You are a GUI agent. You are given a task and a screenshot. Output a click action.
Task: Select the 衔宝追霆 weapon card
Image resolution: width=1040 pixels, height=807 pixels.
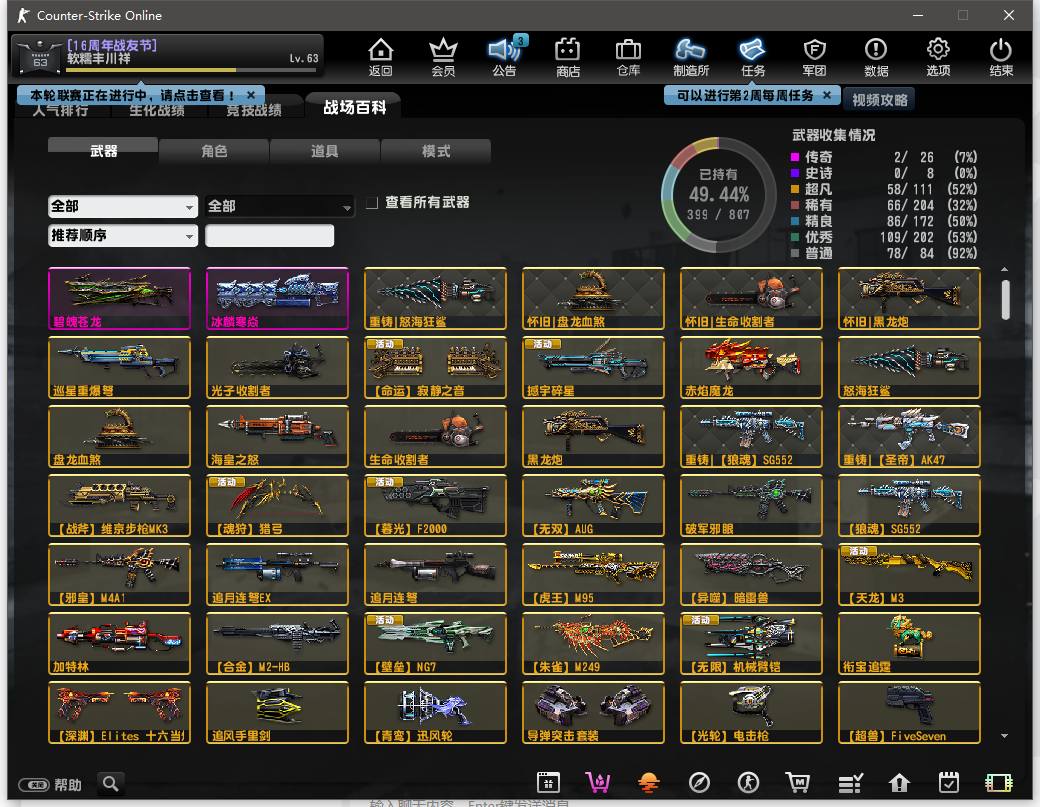click(x=909, y=643)
